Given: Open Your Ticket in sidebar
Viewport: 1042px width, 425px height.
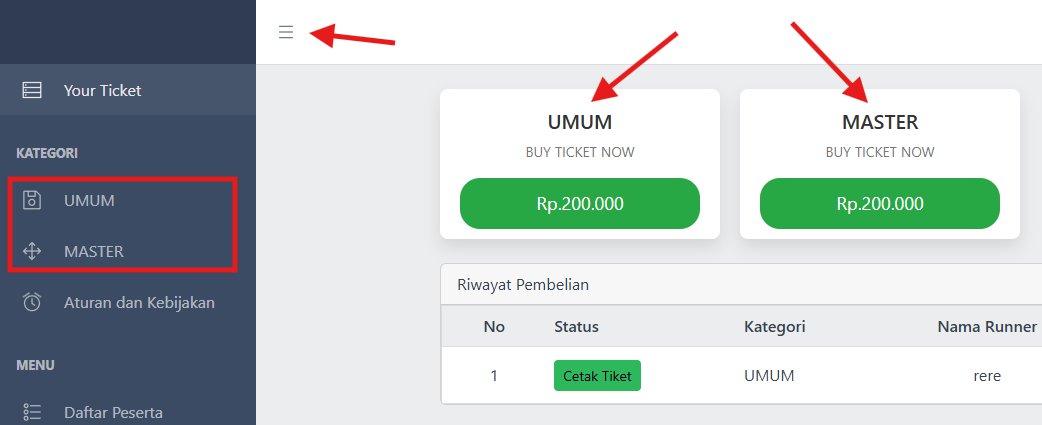Looking at the screenshot, I should [102, 90].
